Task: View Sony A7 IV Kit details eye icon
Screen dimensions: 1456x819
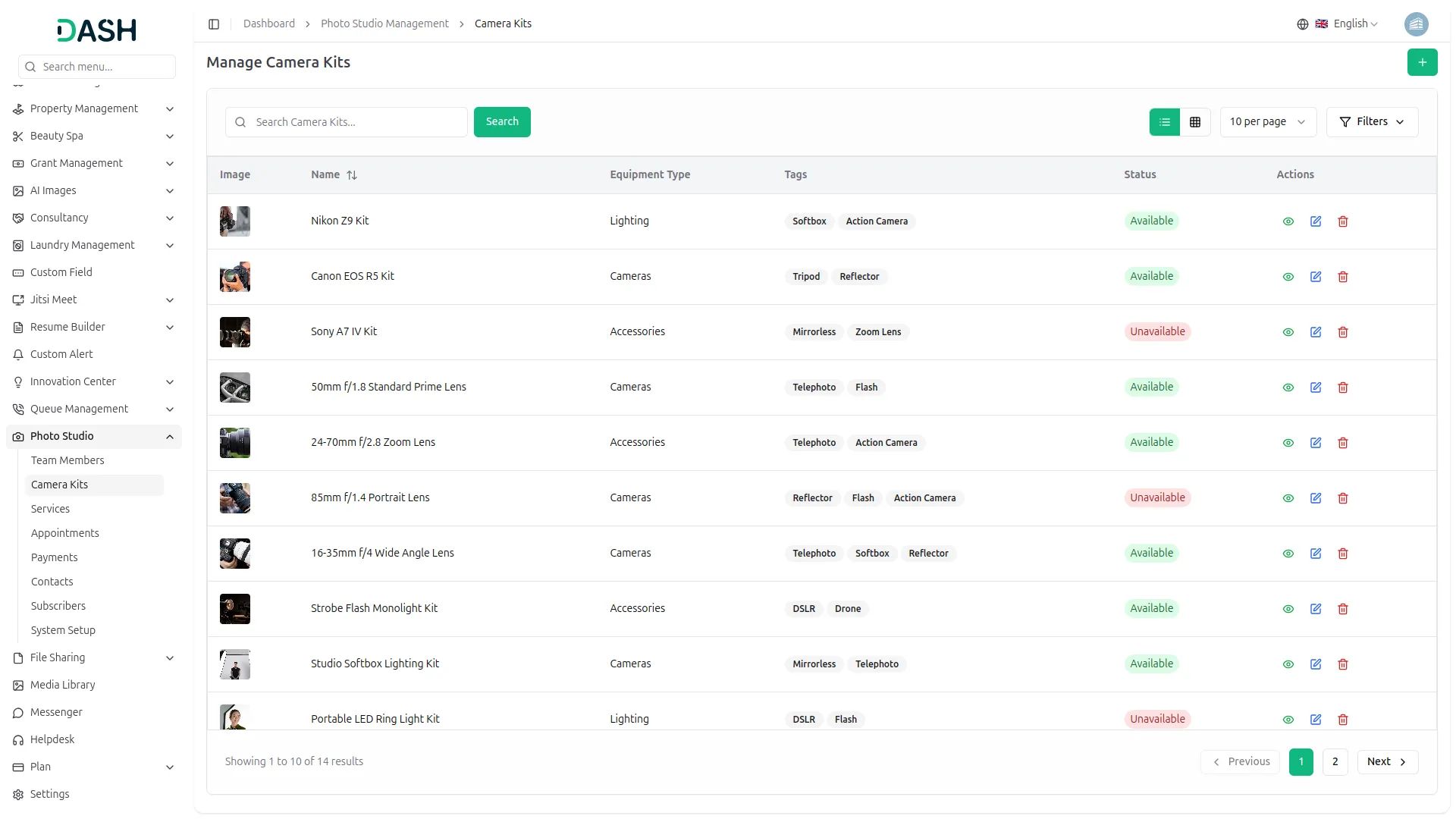Action: (1288, 332)
